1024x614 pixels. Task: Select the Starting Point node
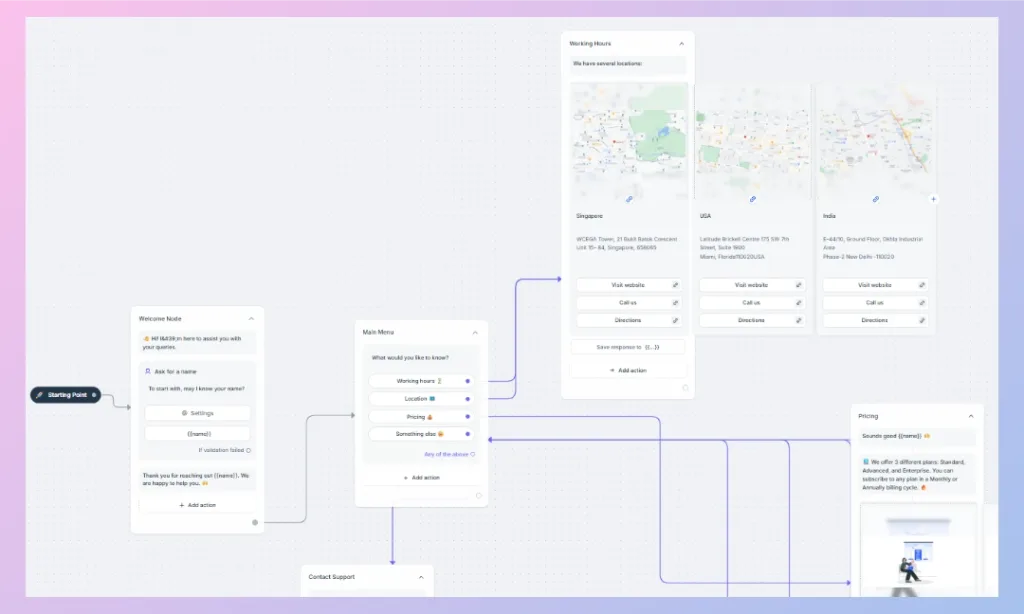pos(66,395)
